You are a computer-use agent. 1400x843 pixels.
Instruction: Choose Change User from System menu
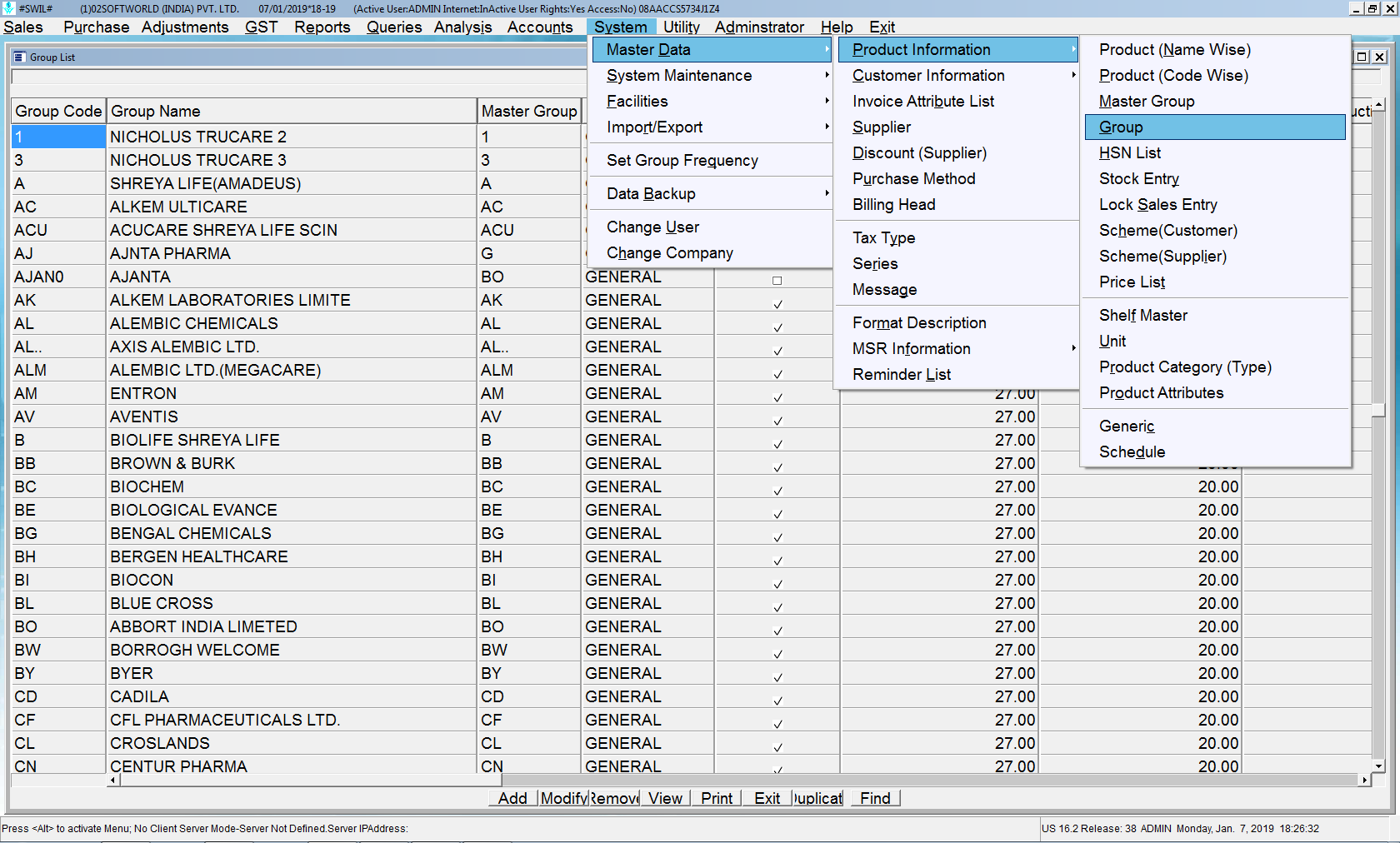click(x=712, y=227)
